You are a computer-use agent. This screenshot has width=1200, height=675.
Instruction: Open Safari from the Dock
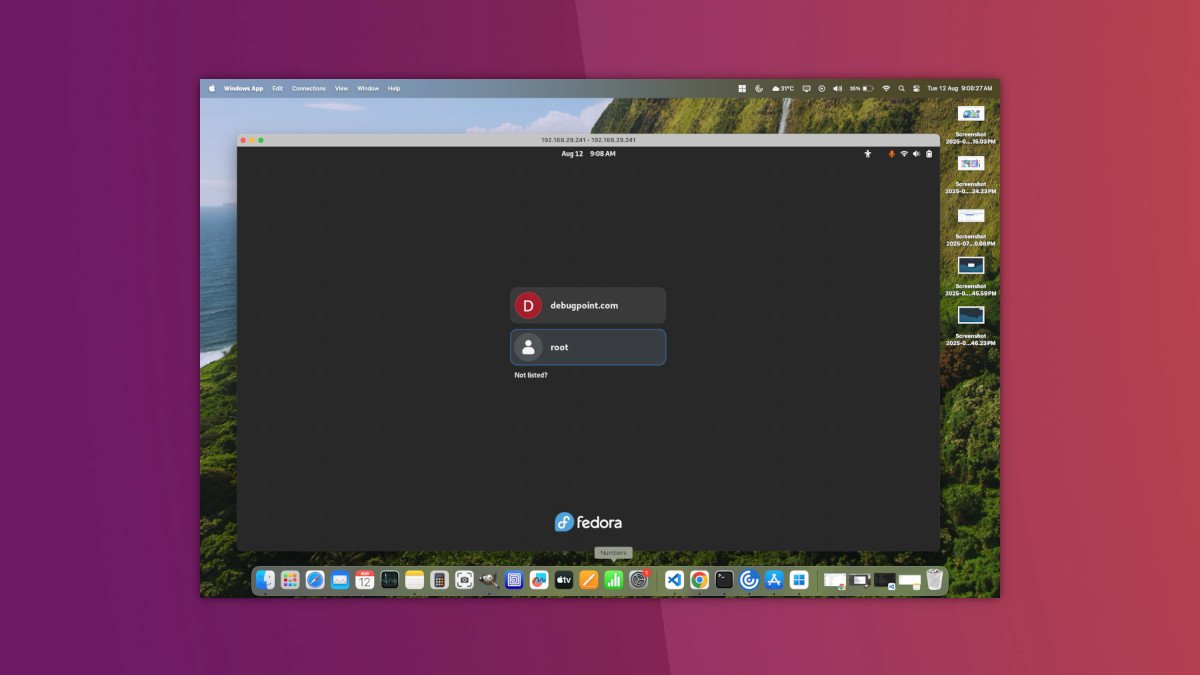tap(315, 580)
